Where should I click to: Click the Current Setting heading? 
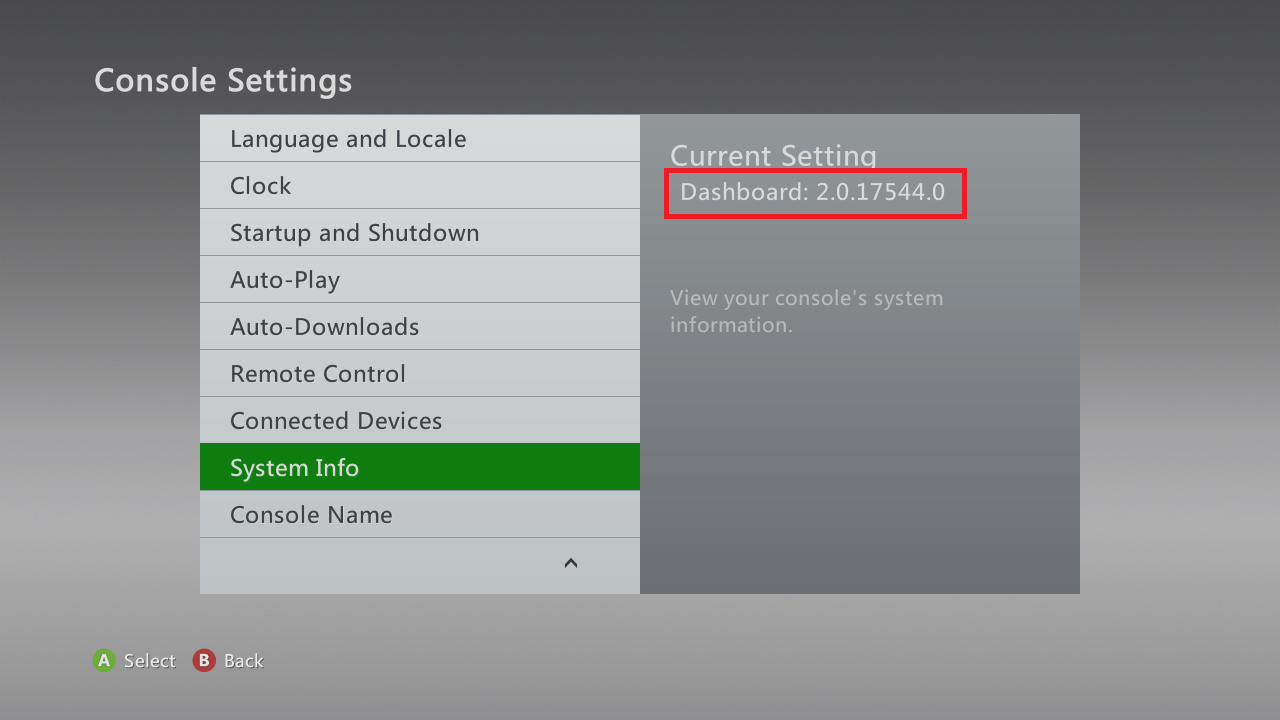[772, 156]
